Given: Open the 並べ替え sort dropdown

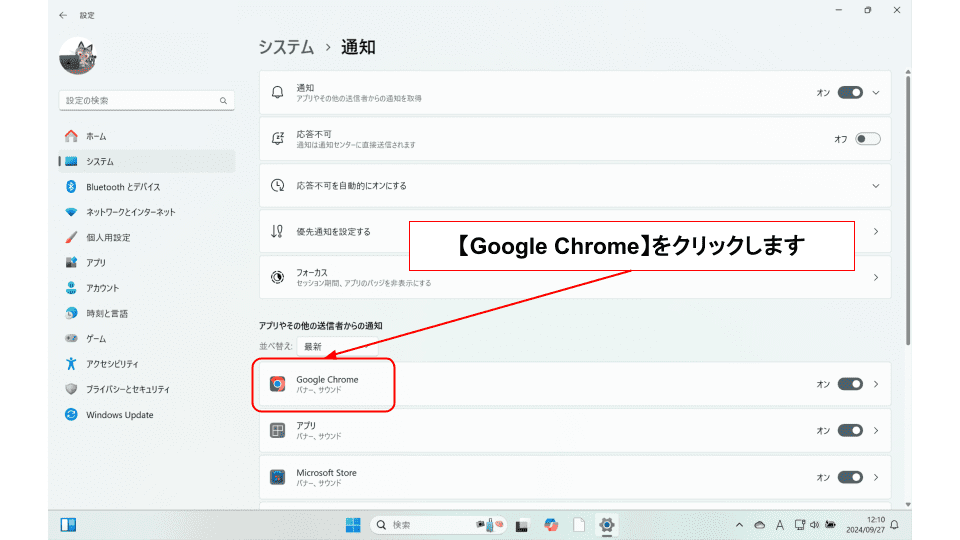Looking at the screenshot, I should coord(313,346).
